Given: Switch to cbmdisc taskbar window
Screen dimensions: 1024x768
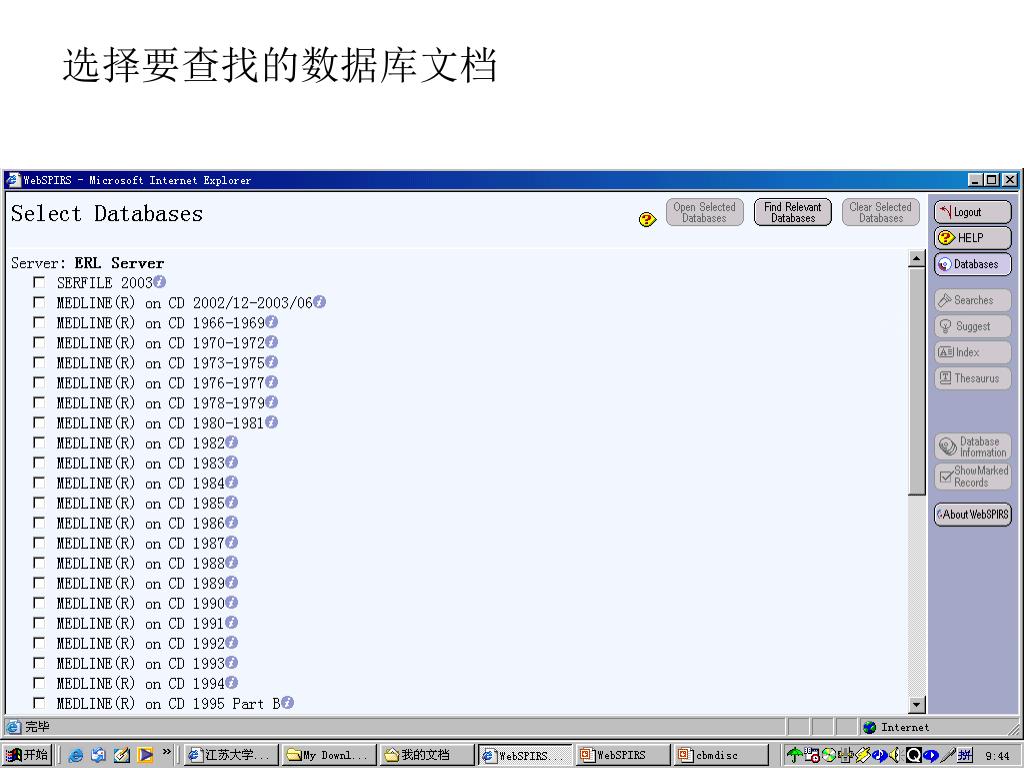Looking at the screenshot, I should pos(721,755).
